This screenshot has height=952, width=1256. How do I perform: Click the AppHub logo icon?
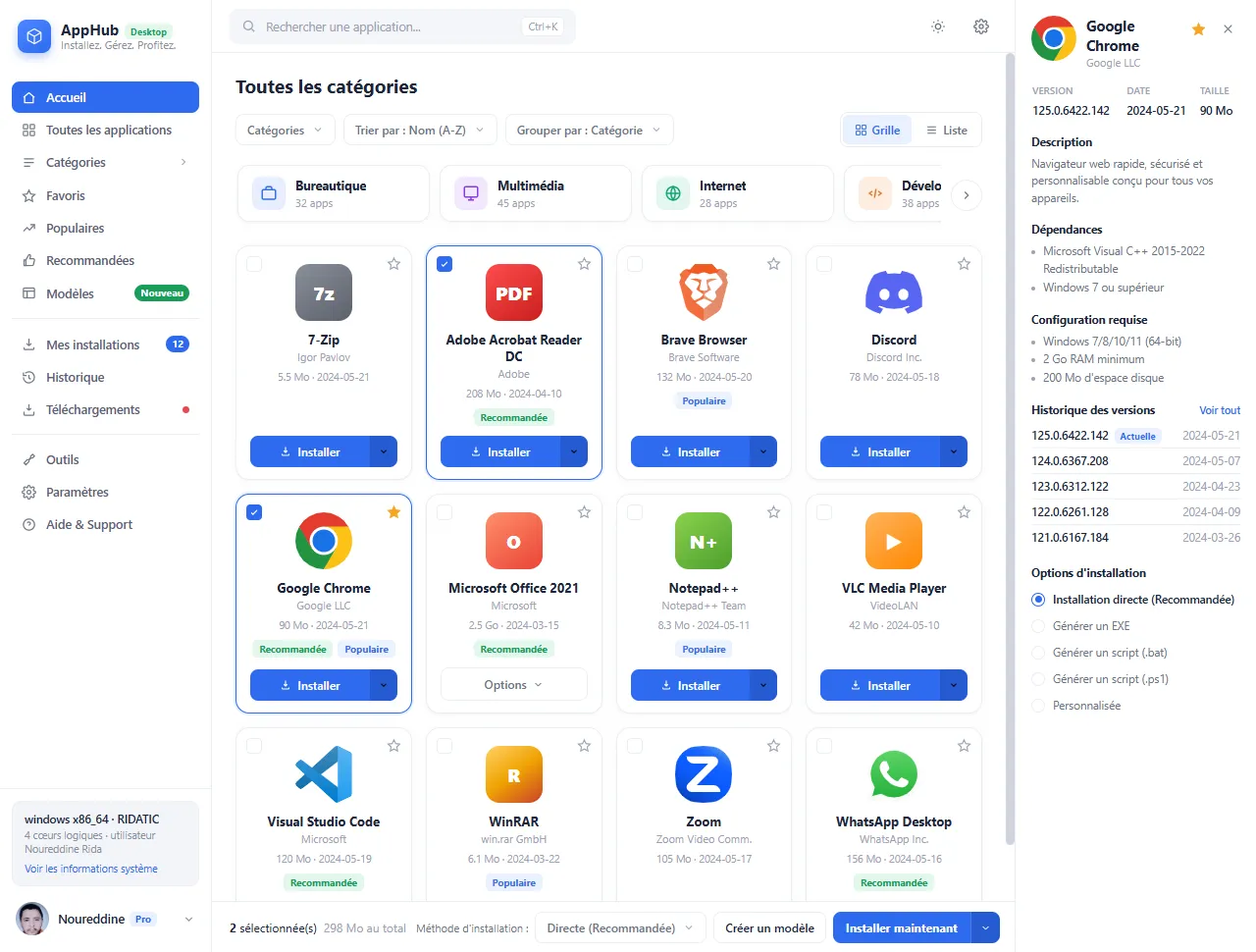tap(34, 37)
